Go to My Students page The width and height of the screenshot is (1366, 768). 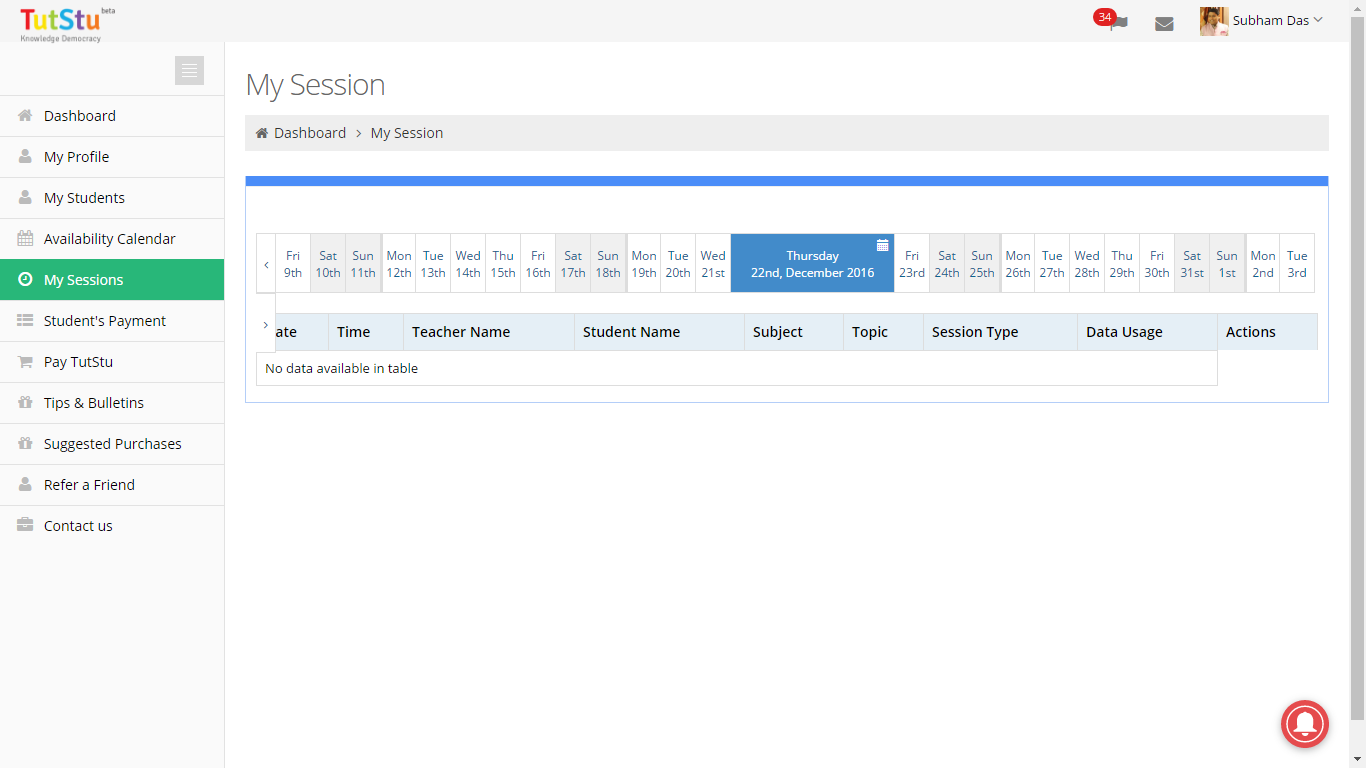point(112,198)
